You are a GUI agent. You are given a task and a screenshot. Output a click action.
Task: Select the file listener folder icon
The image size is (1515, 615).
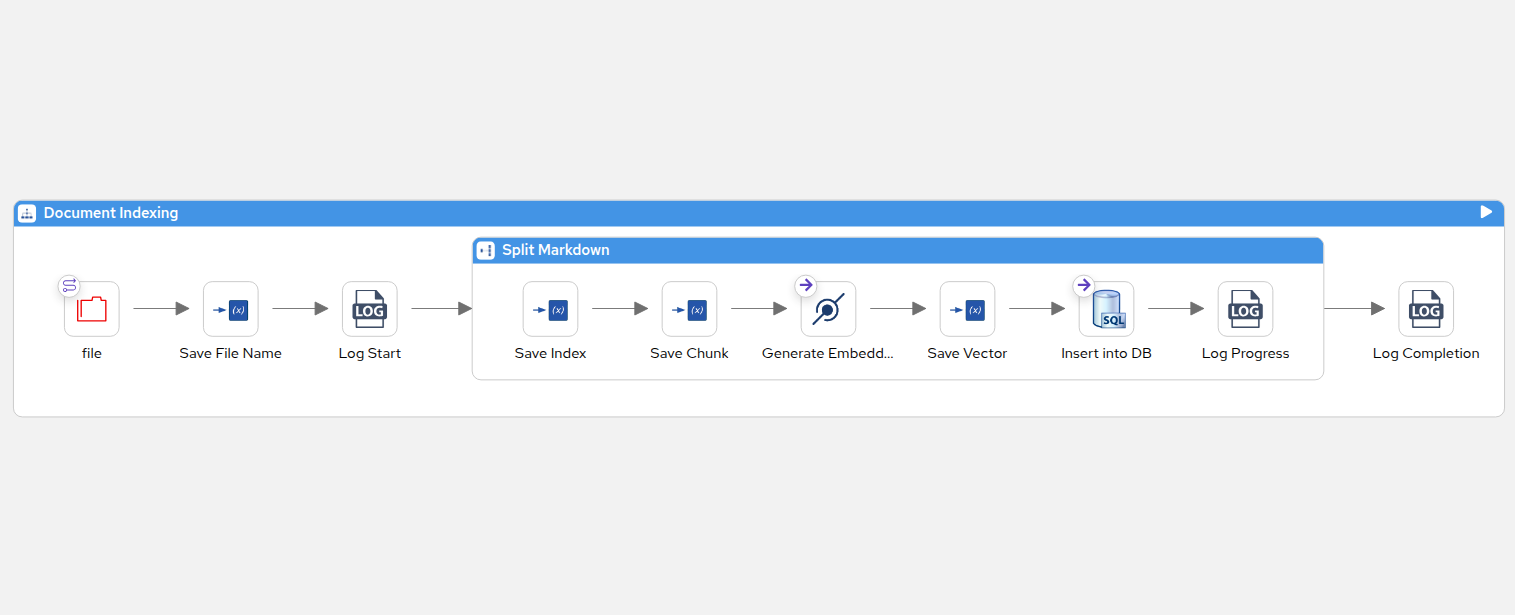pyautogui.click(x=92, y=309)
